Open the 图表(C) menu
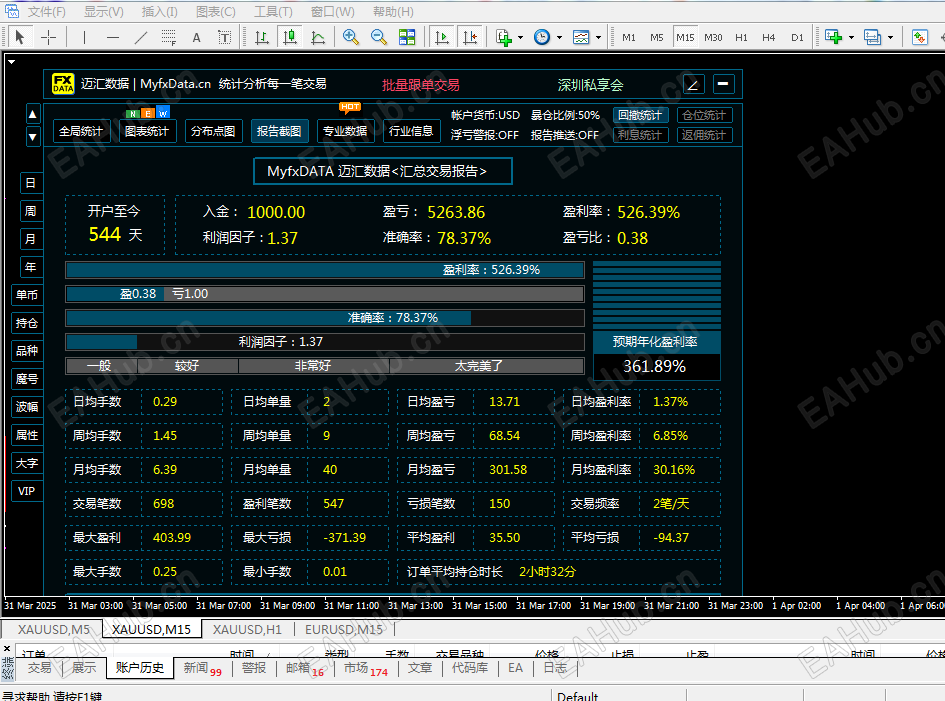 (215, 11)
